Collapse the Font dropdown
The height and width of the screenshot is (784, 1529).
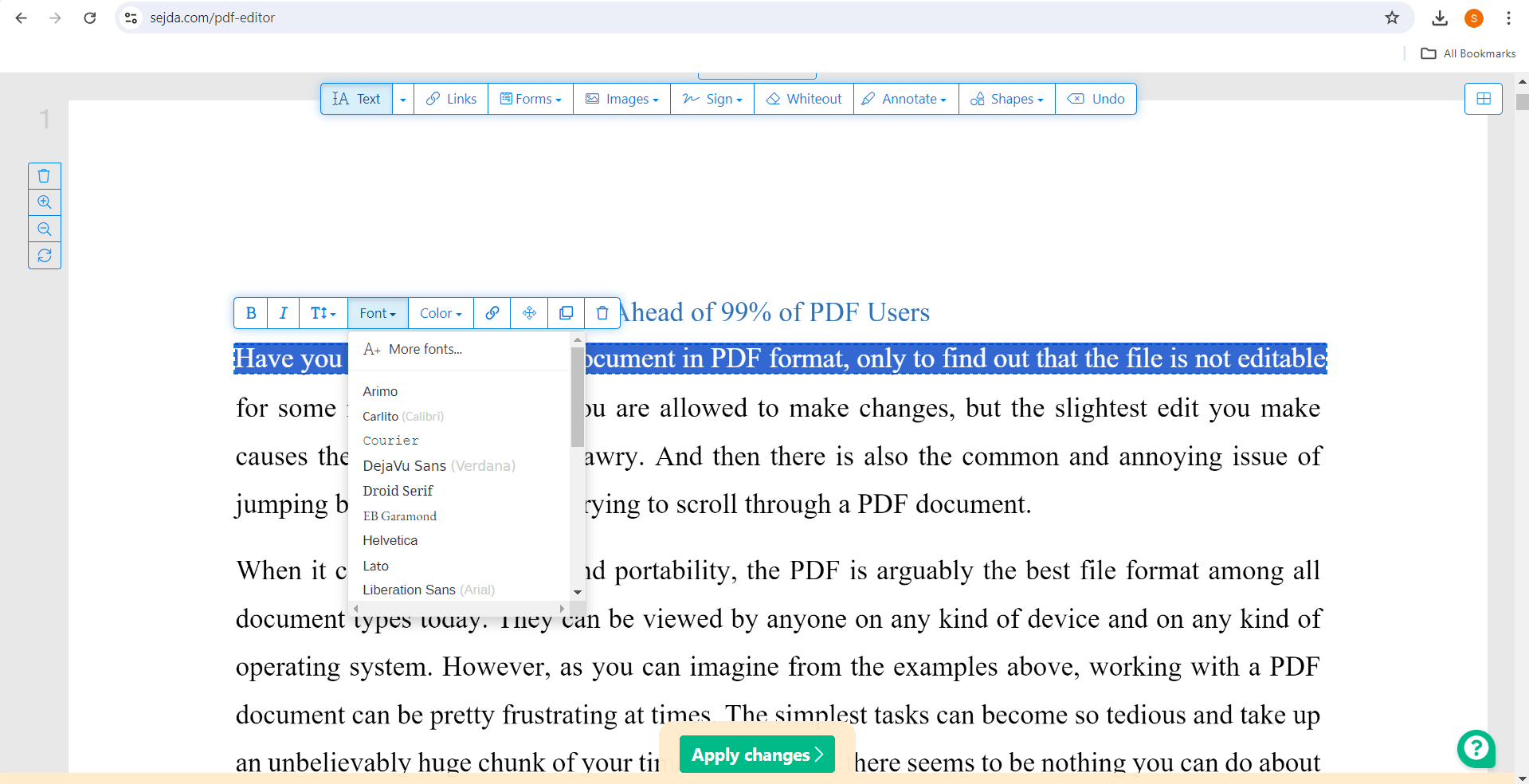point(378,313)
